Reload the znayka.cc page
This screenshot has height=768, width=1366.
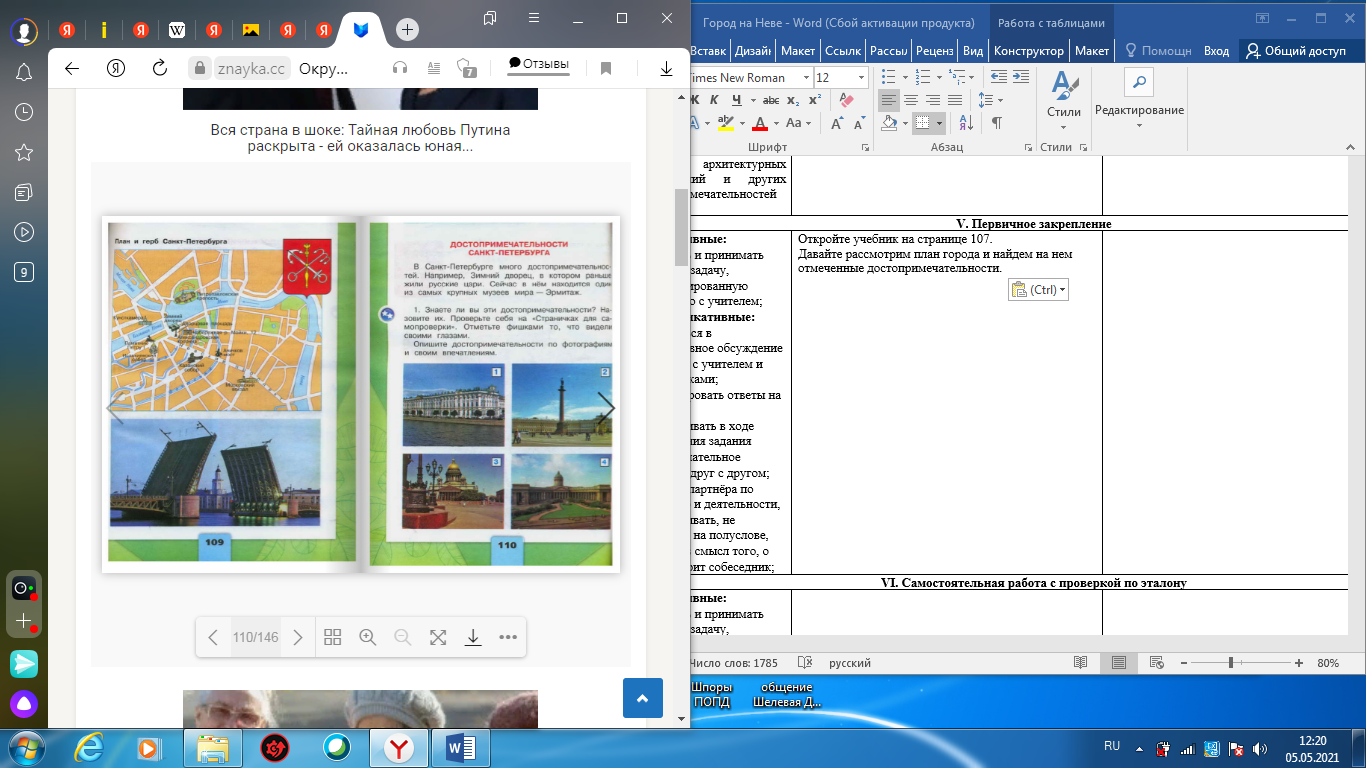click(159, 68)
